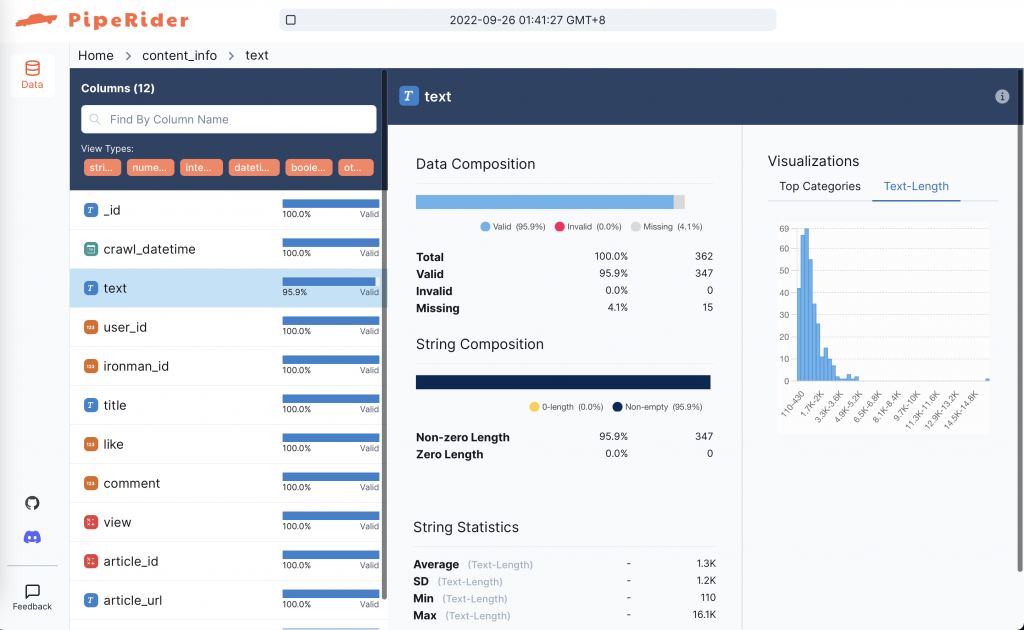Viewport: 1024px width, 630px height.
Task: Switch to the Top Categories tab
Action: click(x=820, y=186)
